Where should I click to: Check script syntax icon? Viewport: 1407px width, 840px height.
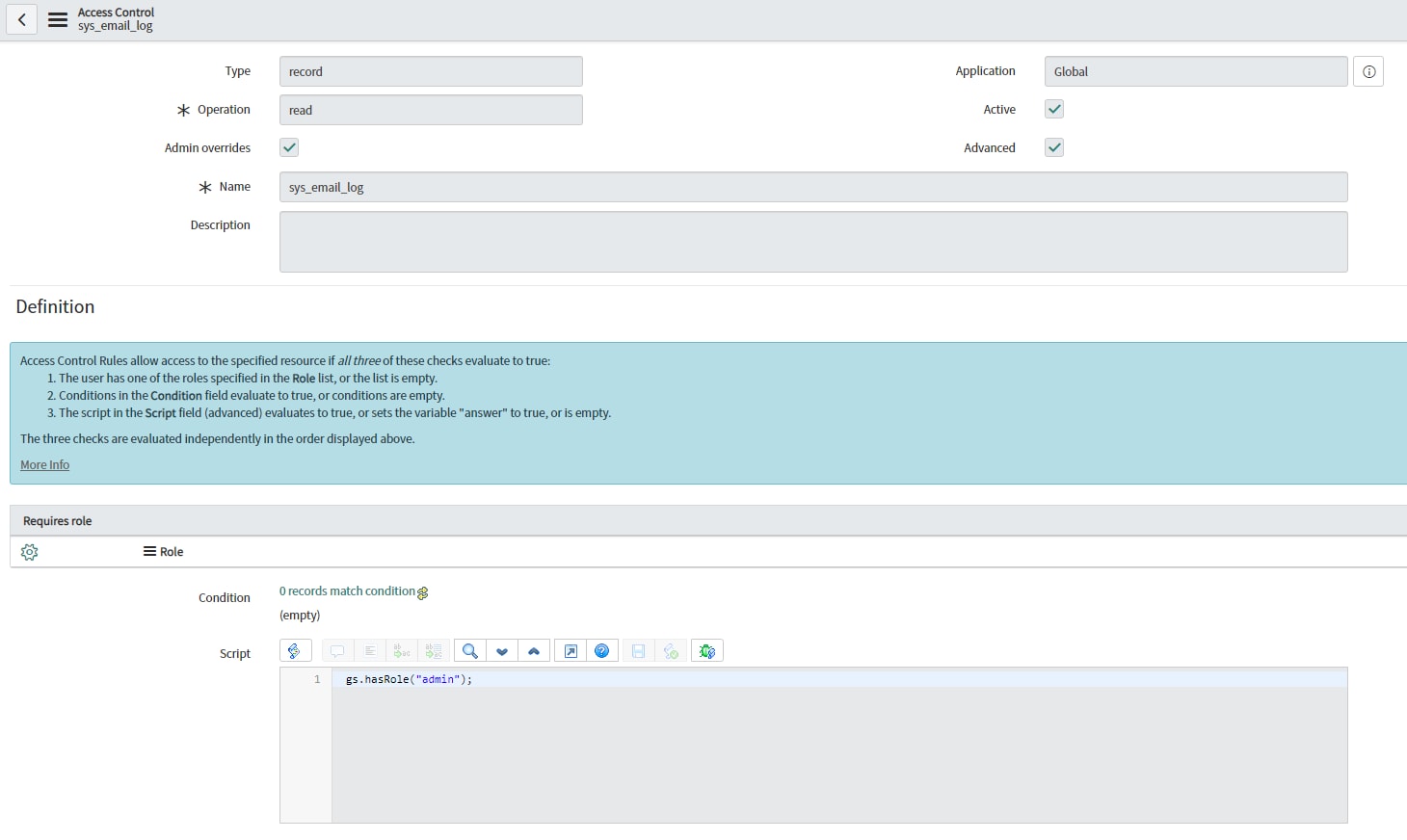[x=671, y=651]
